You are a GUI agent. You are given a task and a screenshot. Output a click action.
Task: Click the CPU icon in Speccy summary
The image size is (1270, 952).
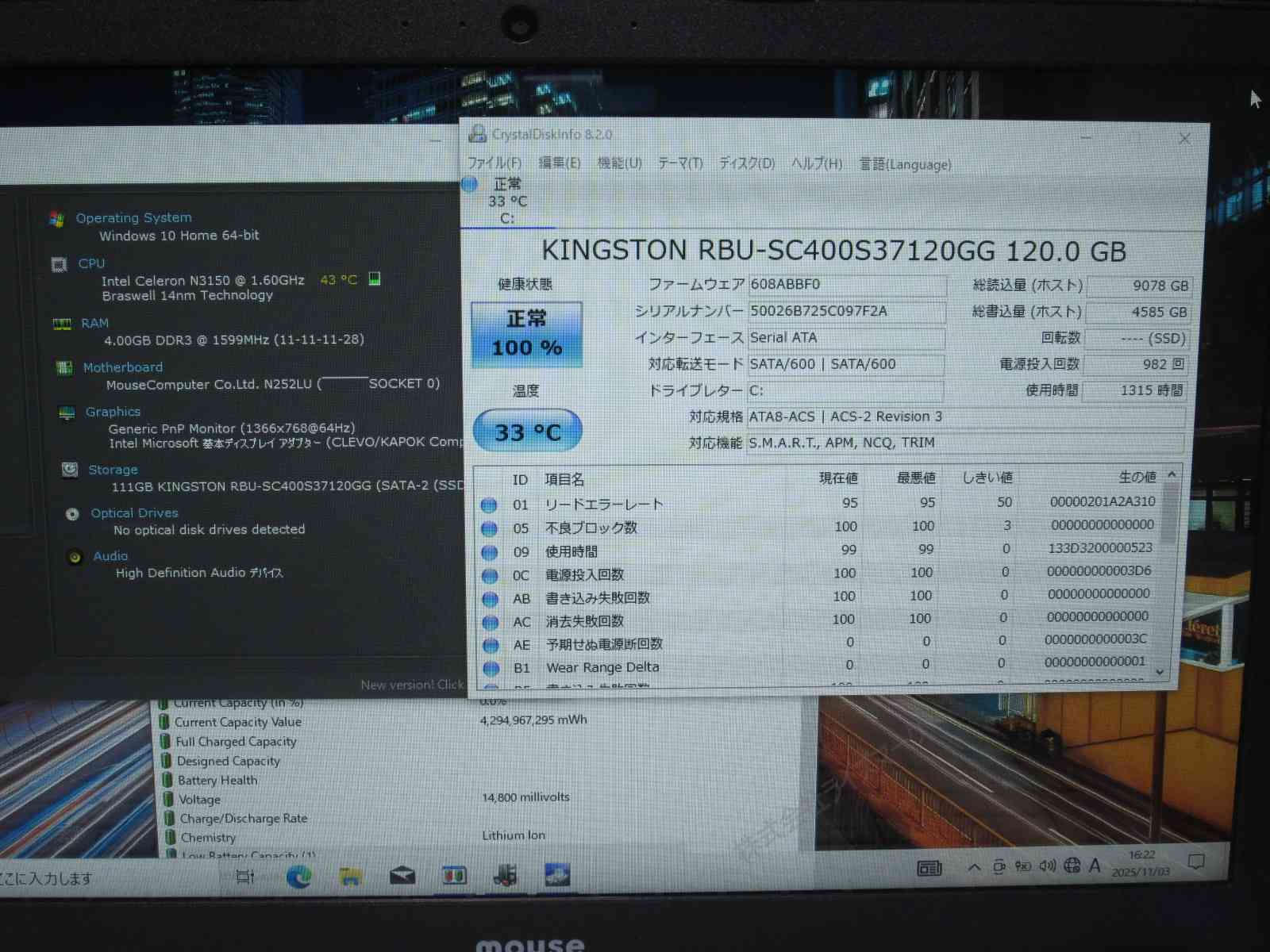click(x=60, y=264)
